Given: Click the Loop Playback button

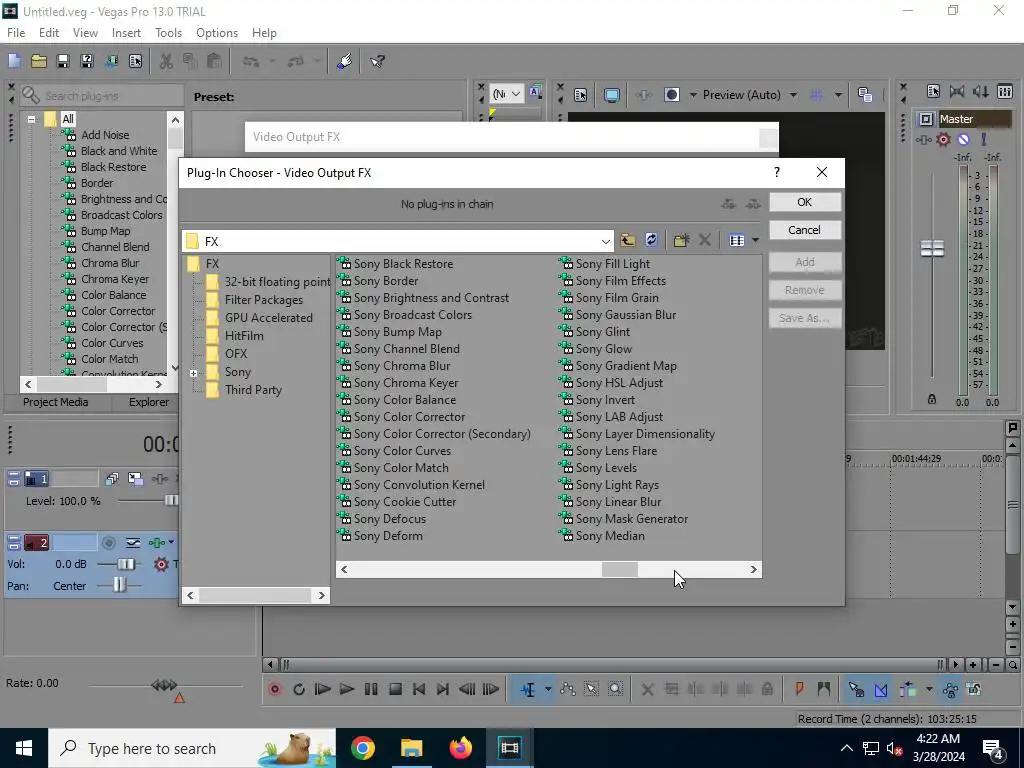Looking at the screenshot, I should [299, 689].
